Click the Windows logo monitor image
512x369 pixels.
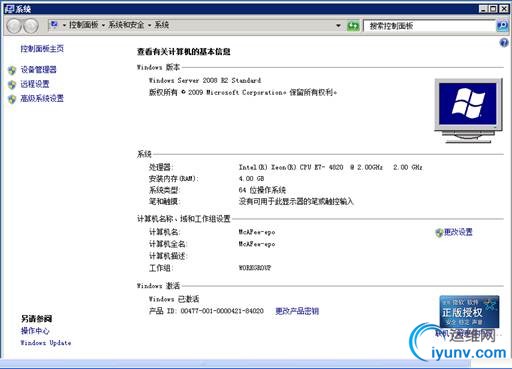coord(468,110)
